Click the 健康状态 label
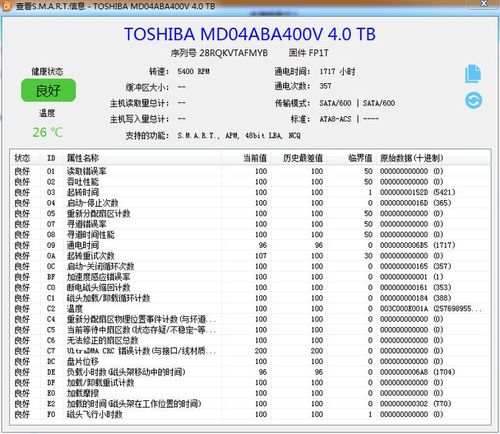 (47, 71)
